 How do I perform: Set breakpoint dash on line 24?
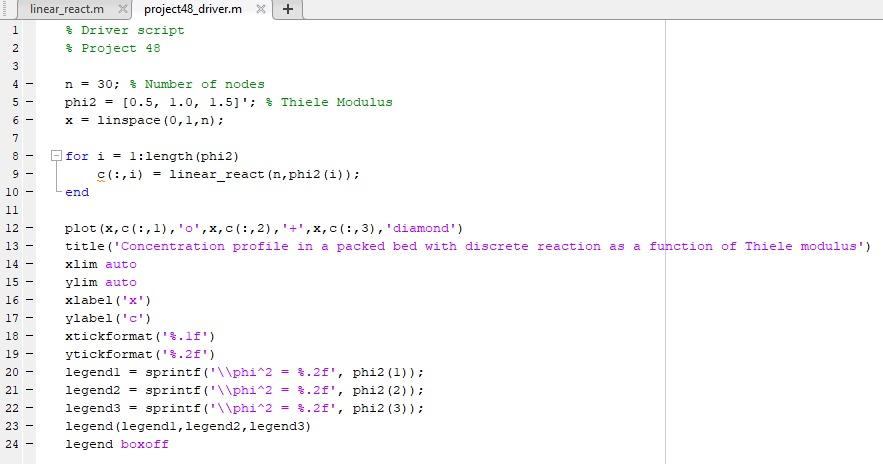(x=29, y=444)
